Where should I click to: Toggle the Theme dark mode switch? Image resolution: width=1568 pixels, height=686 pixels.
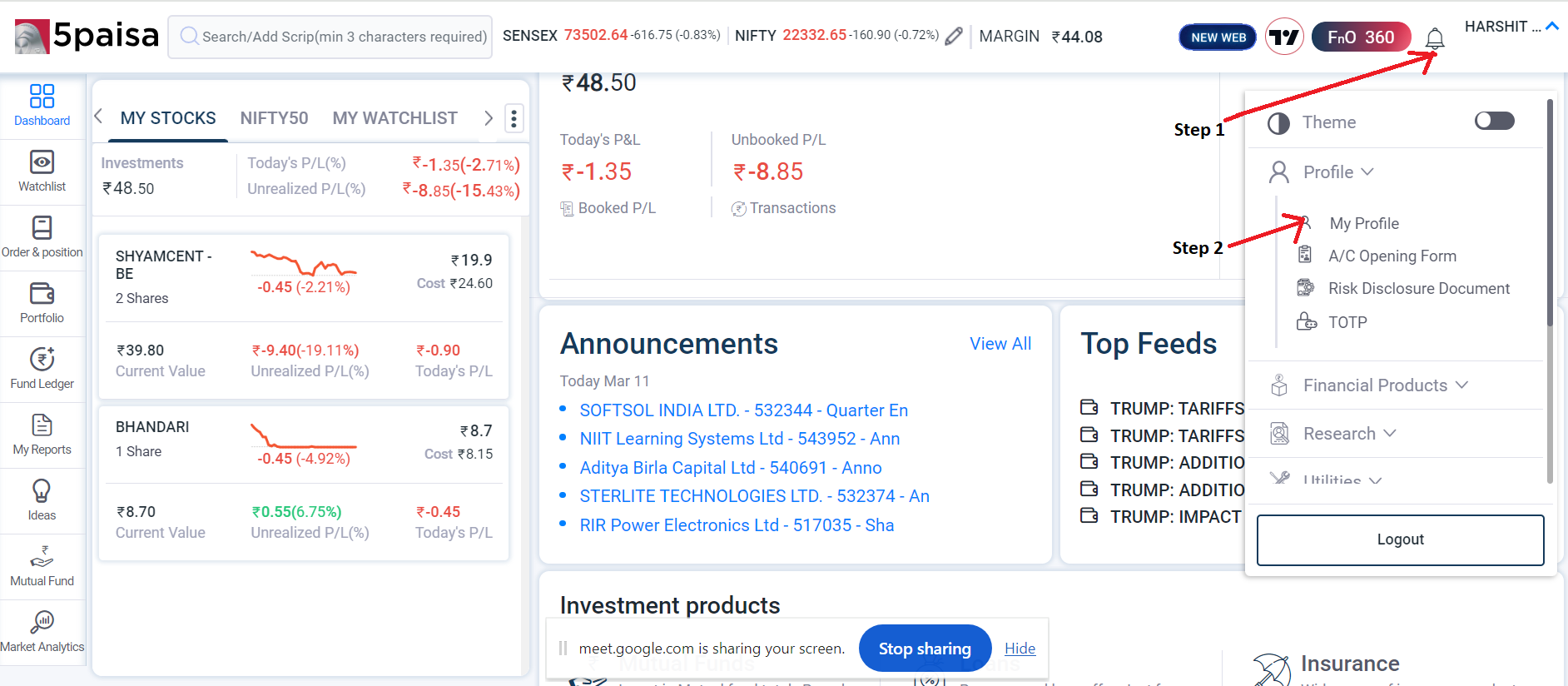pyautogui.click(x=1494, y=121)
